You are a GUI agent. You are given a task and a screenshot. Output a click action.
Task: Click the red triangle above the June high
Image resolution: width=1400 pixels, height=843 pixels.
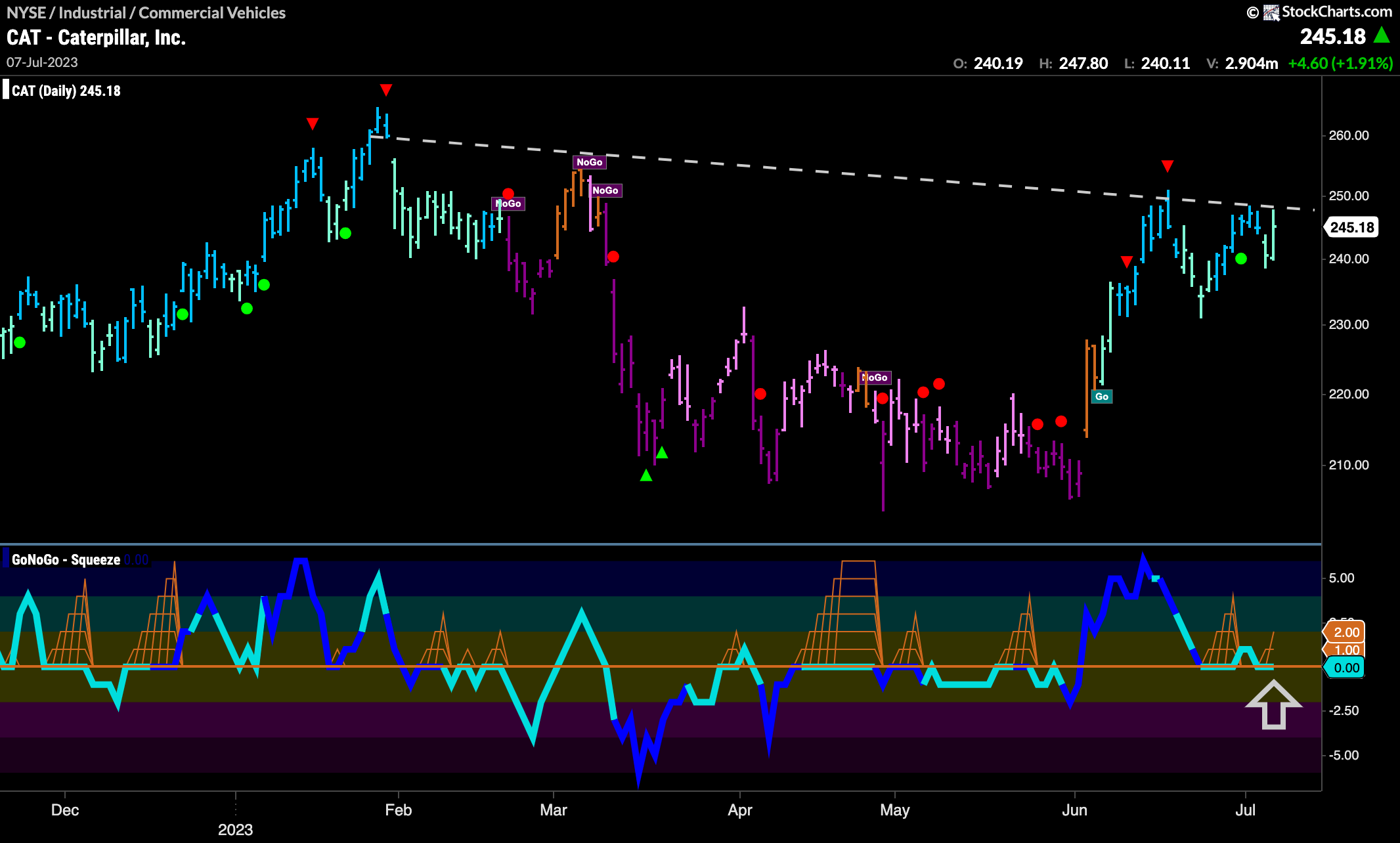[x=1167, y=166]
